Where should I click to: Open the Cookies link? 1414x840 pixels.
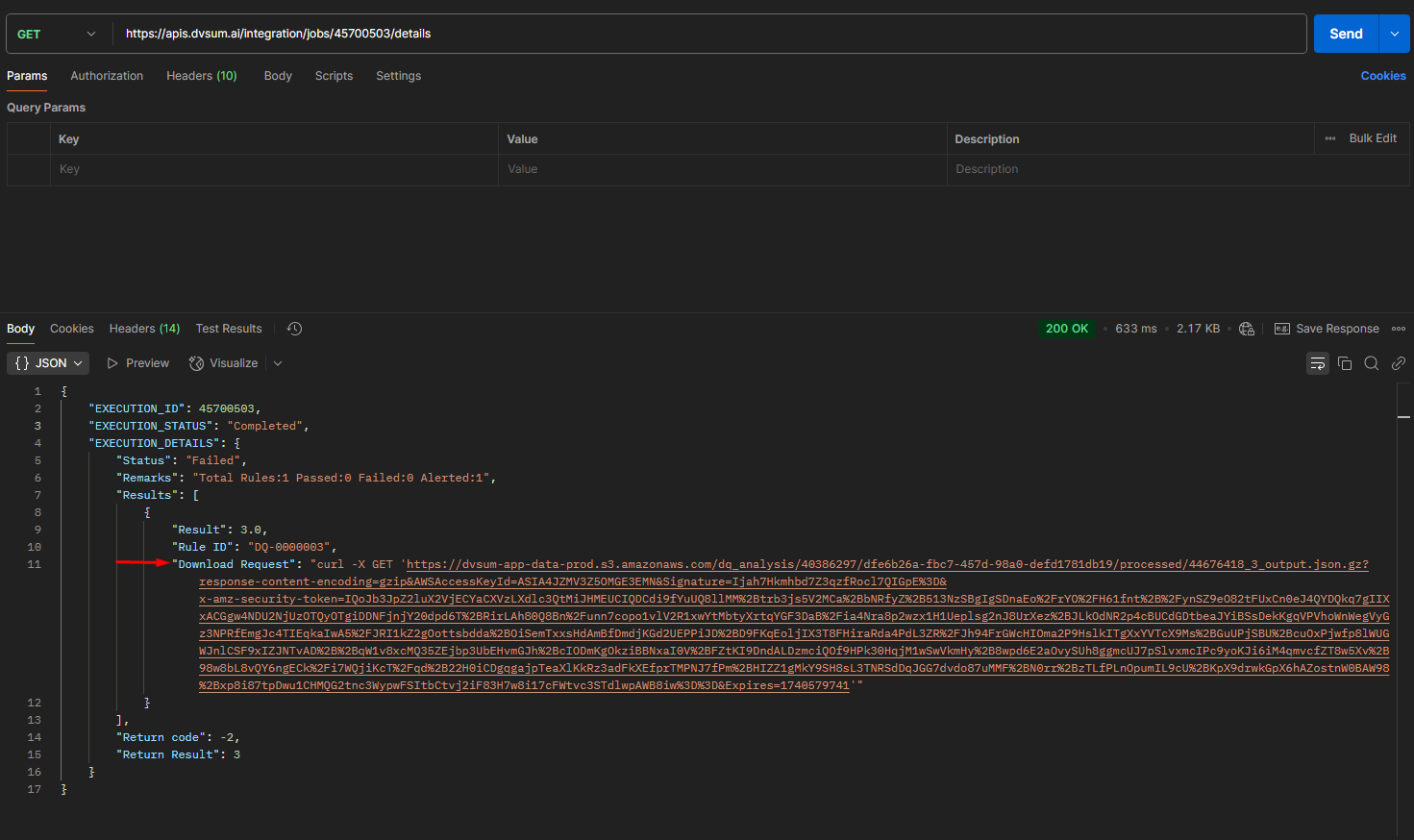point(1383,76)
